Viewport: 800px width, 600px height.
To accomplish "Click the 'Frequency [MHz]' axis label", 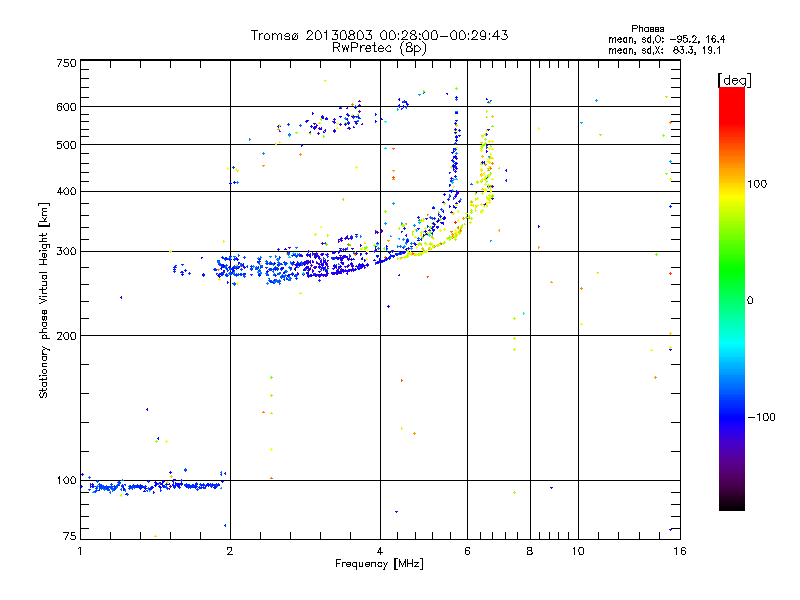I will coord(380,564).
